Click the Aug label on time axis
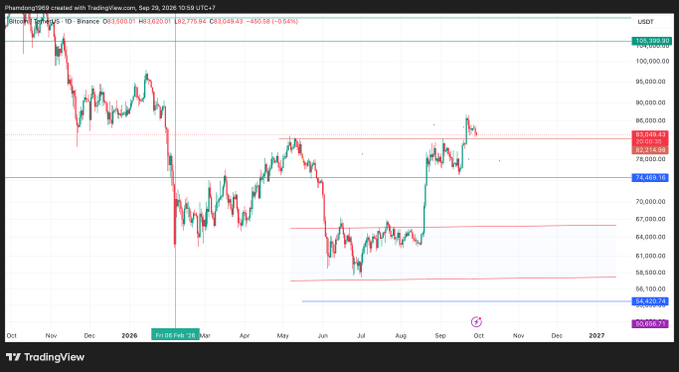This screenshot has width=679, height=372. 401,336
